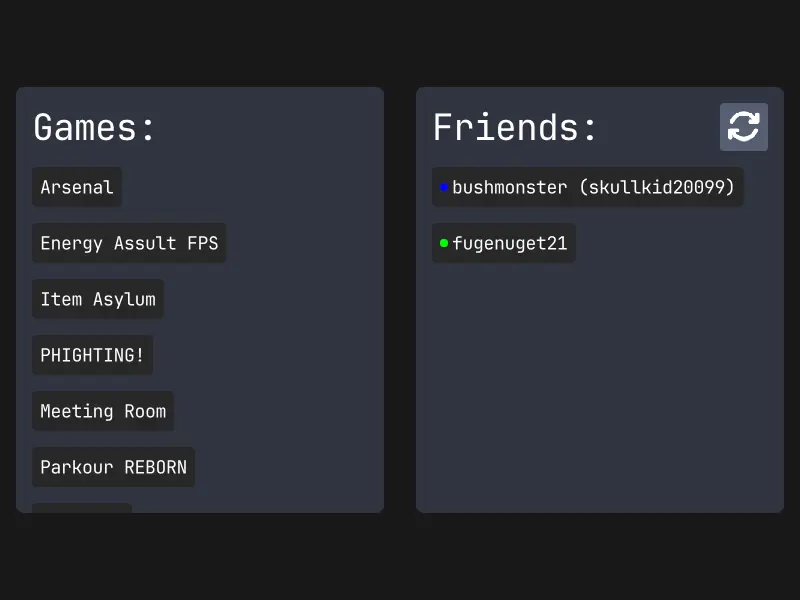Click the cut-off game button below Parkour REBORN

click(82, 508)
